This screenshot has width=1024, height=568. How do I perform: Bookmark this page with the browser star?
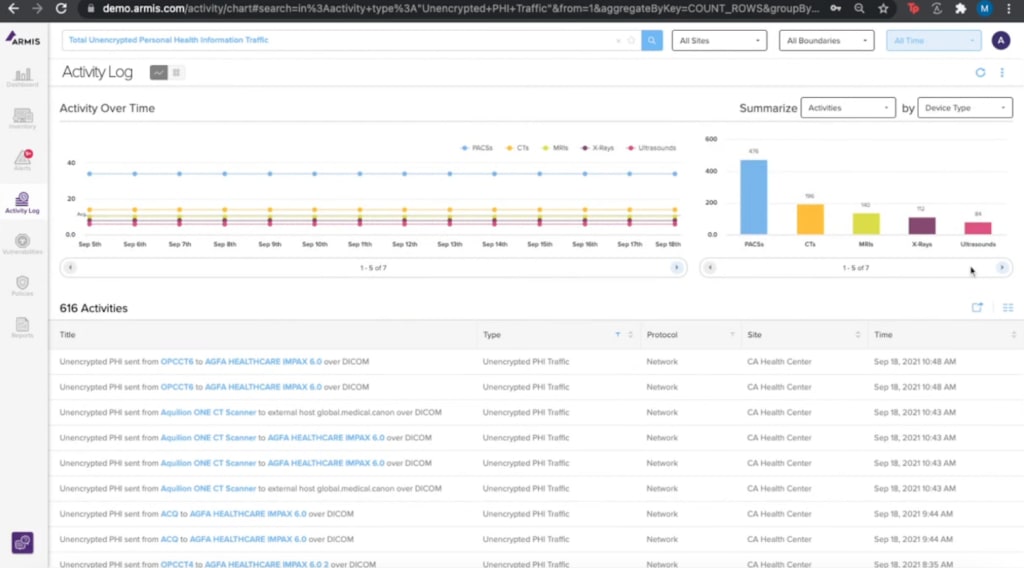883,8
